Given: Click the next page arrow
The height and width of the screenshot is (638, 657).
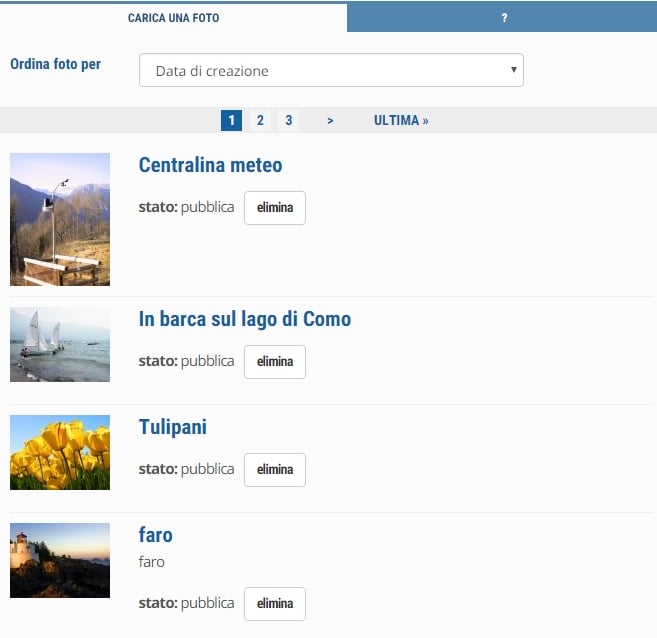Looking at the screenshot, I should click(330, 120).
